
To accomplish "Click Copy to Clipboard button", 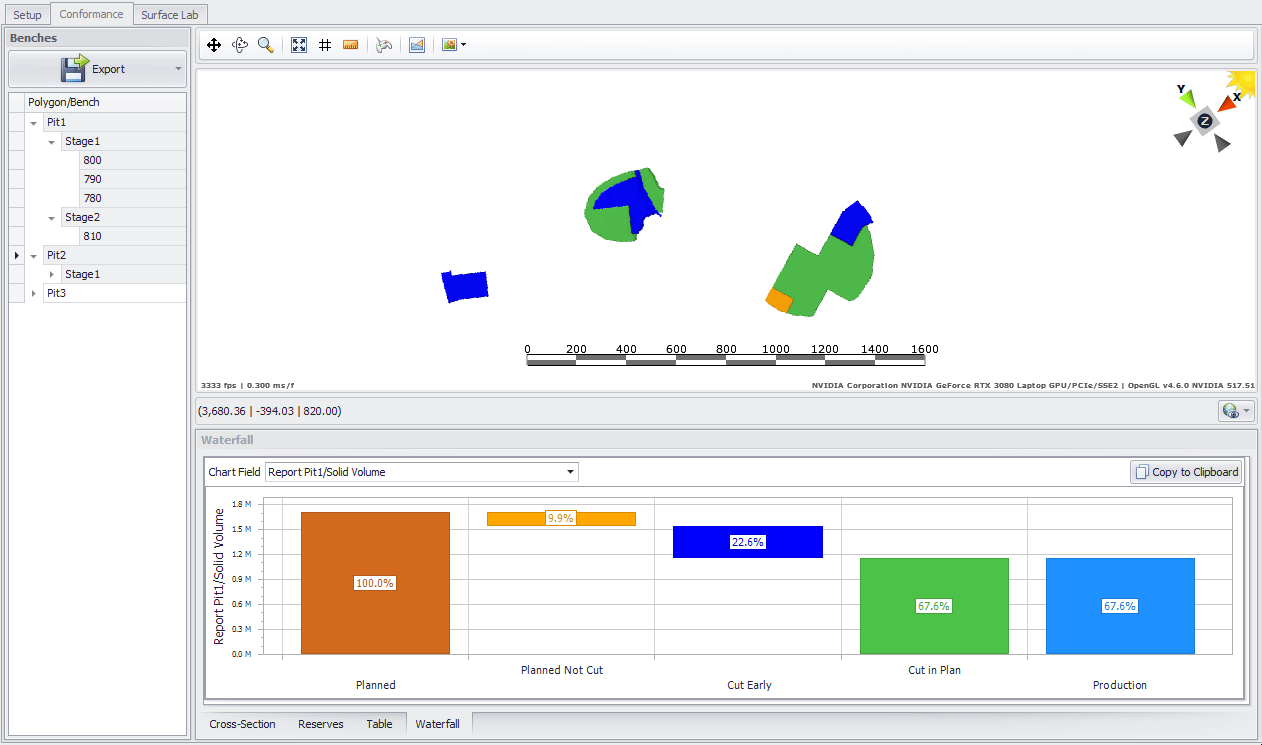I will coord(1187,472).
